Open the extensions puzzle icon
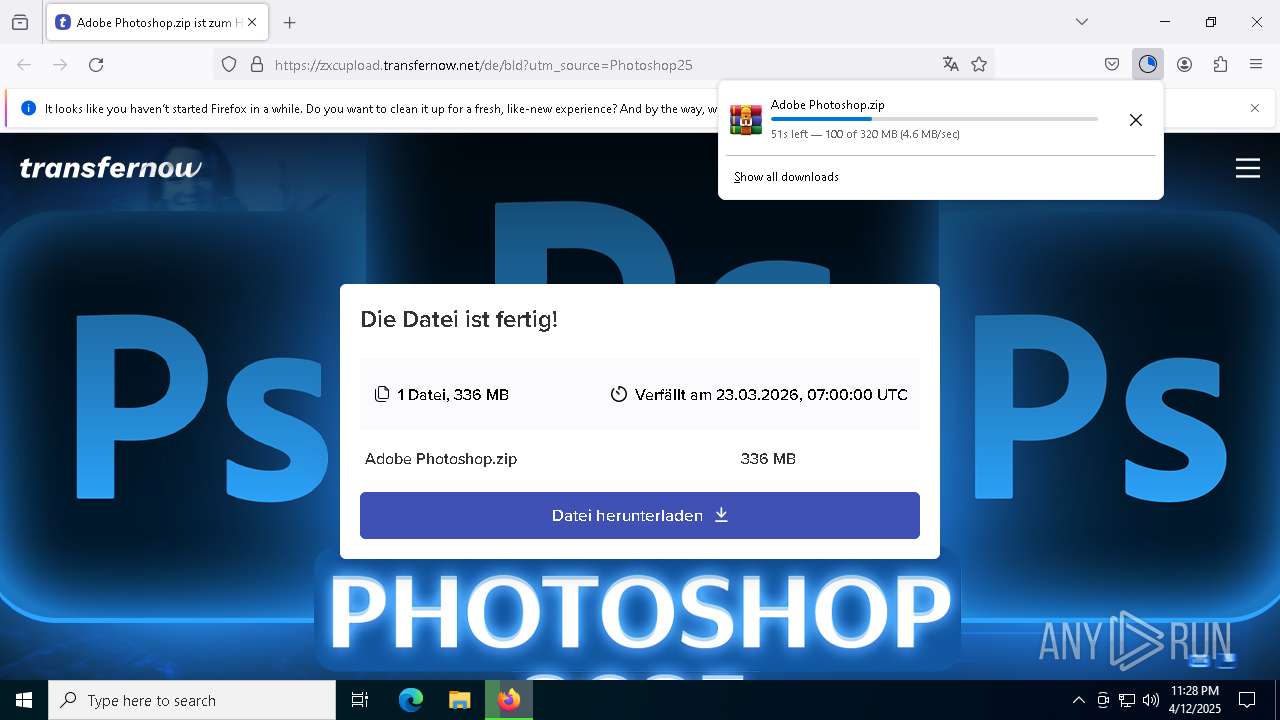Screen dimensions: 1280x720 (1220, 65)
